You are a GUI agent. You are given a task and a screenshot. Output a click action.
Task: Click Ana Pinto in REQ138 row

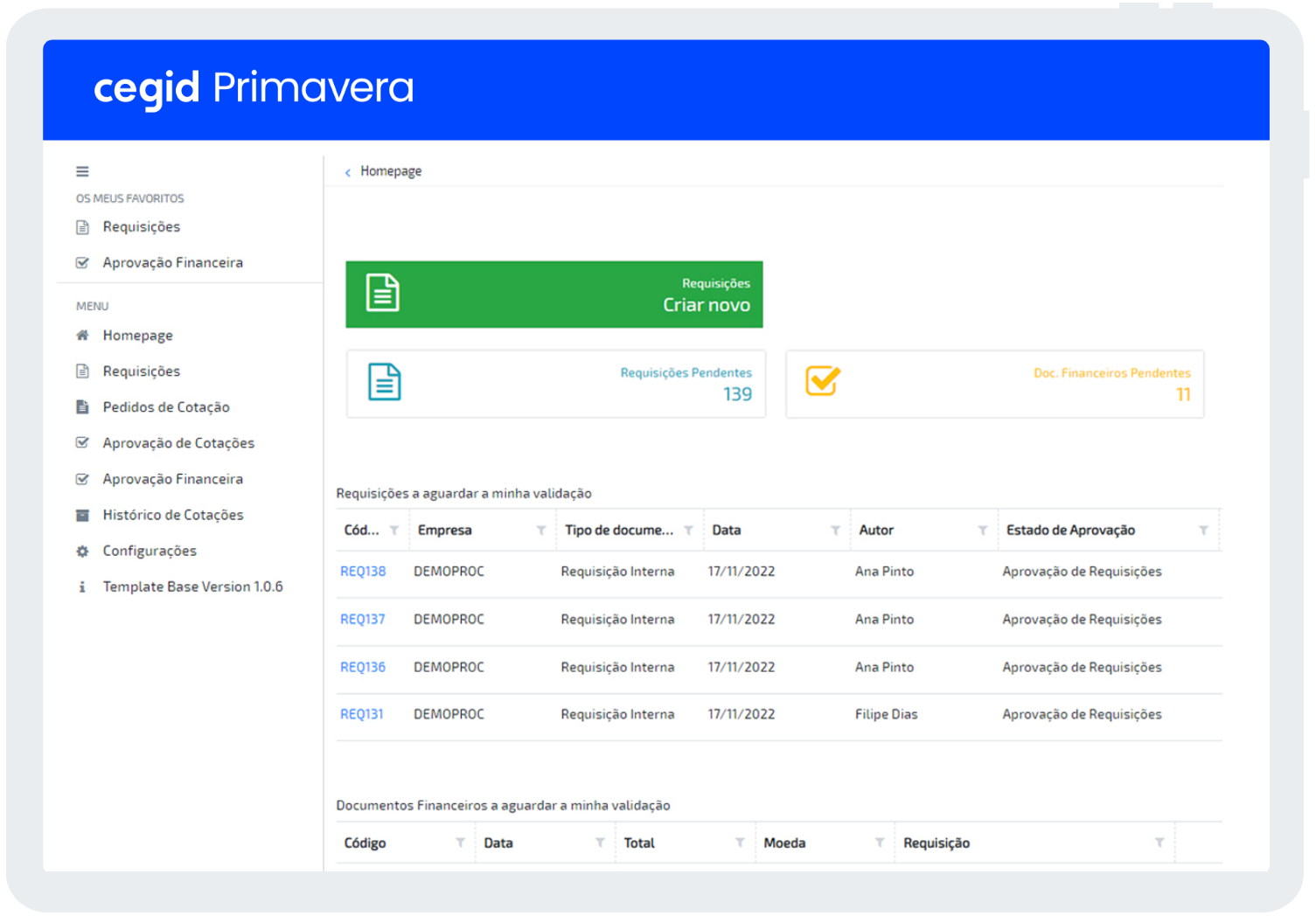[x=885, y=572]
